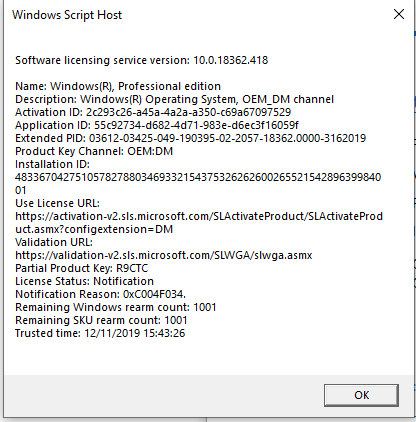
Task: Click the validation-v2.sls.microsoft.com URL text
Action: click(164, 255)
